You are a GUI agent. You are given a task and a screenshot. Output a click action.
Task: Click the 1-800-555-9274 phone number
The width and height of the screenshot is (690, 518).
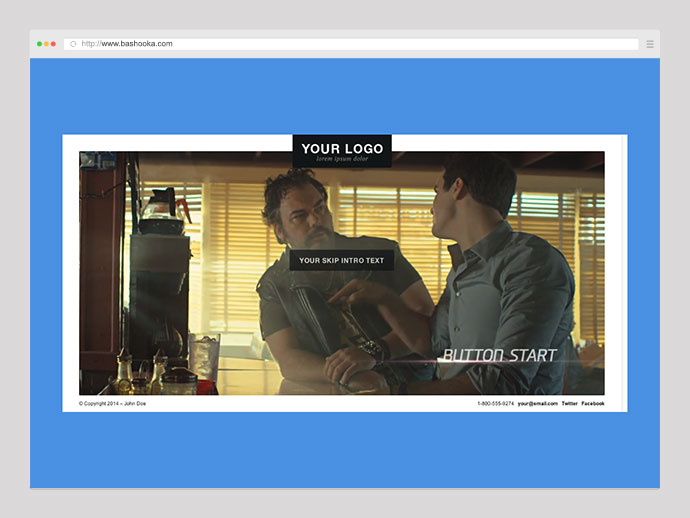click(x=495, y=404)
